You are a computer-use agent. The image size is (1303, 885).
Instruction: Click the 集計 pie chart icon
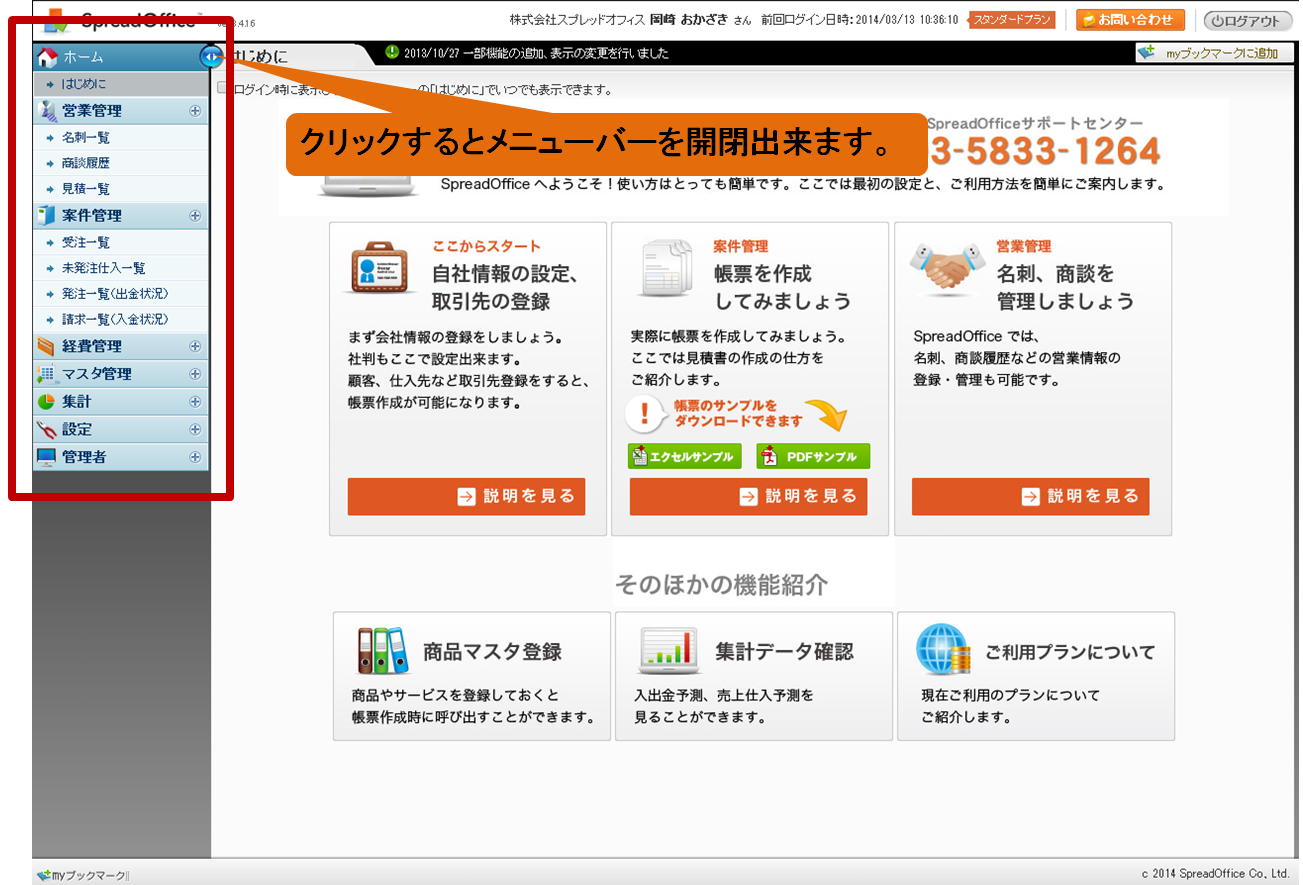pyautogui.click(x=46, y=402)
